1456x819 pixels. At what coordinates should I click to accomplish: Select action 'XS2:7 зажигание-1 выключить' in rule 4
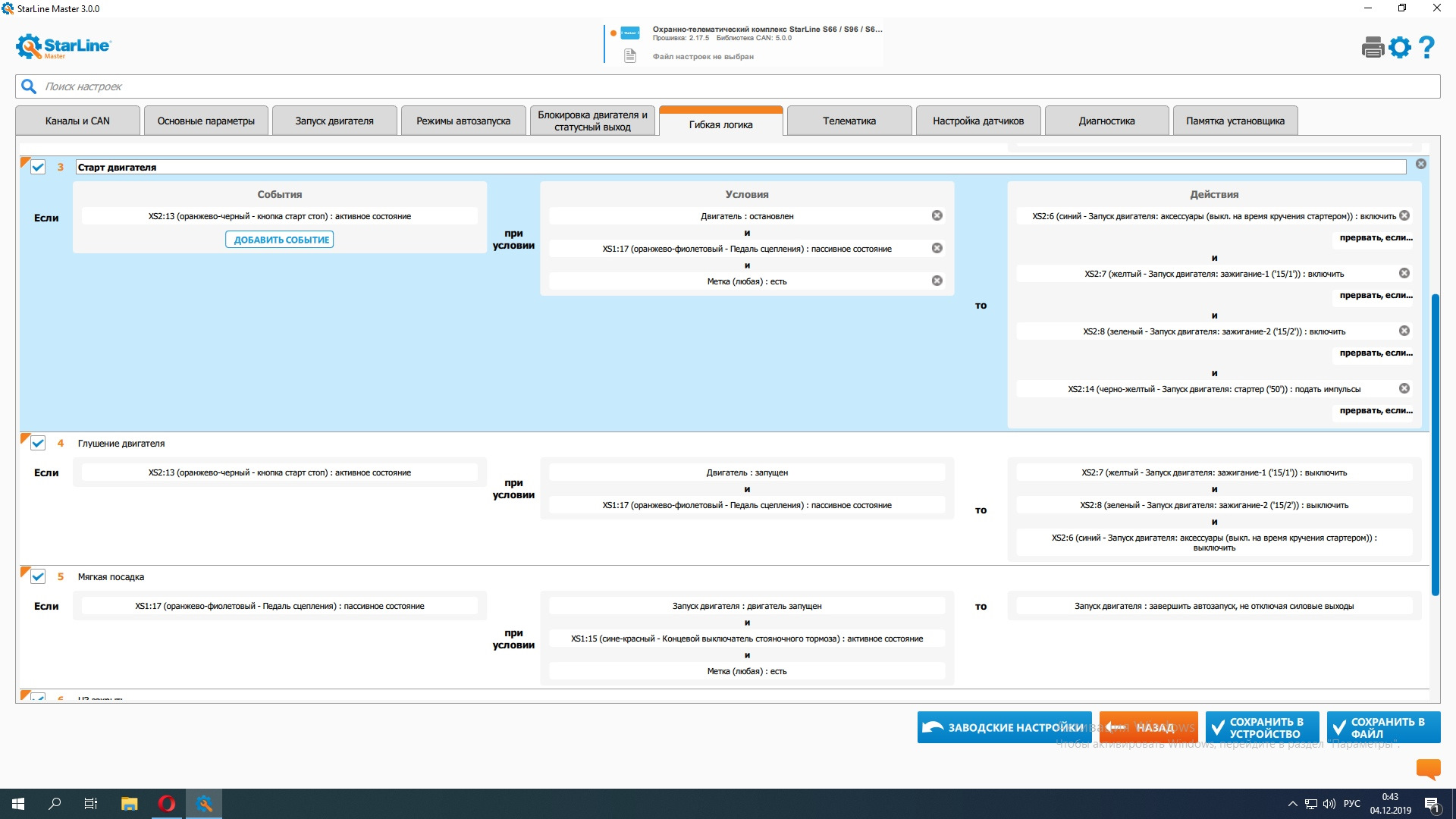tap(1214, 472)
